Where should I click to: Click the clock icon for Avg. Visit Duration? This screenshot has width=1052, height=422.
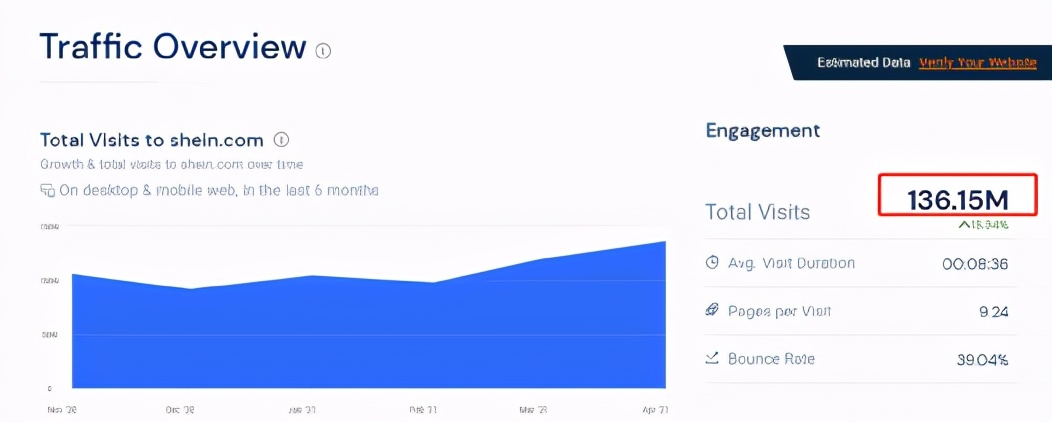pos(712,263)
